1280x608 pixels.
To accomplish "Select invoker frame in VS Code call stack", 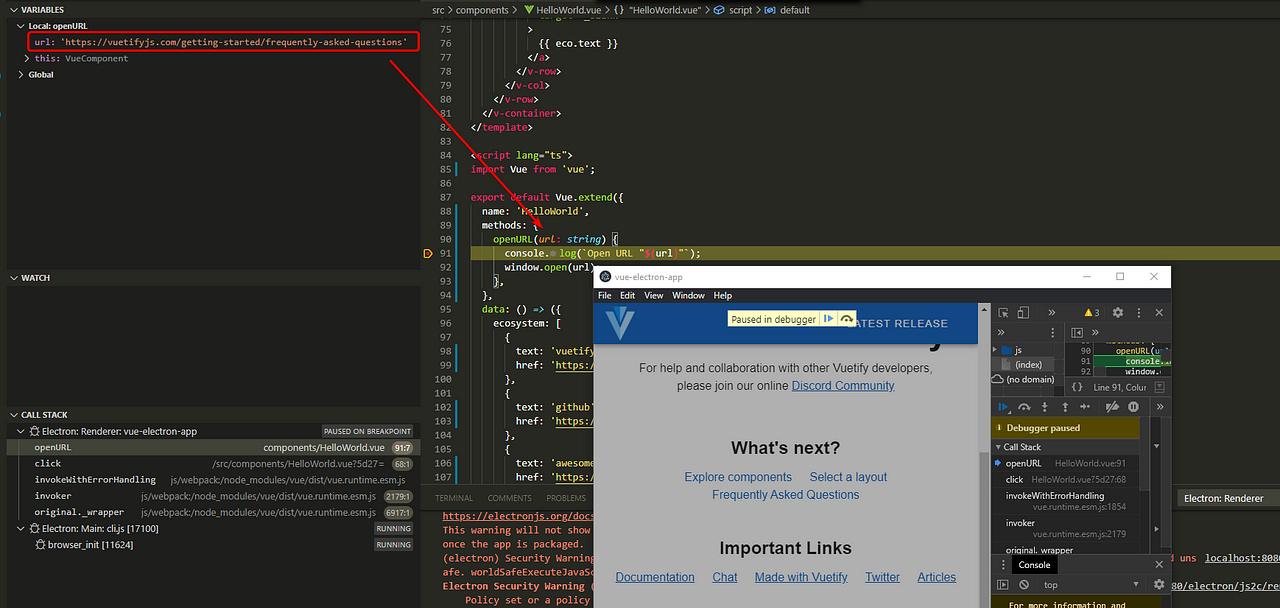I will click(x=212, y=496).
